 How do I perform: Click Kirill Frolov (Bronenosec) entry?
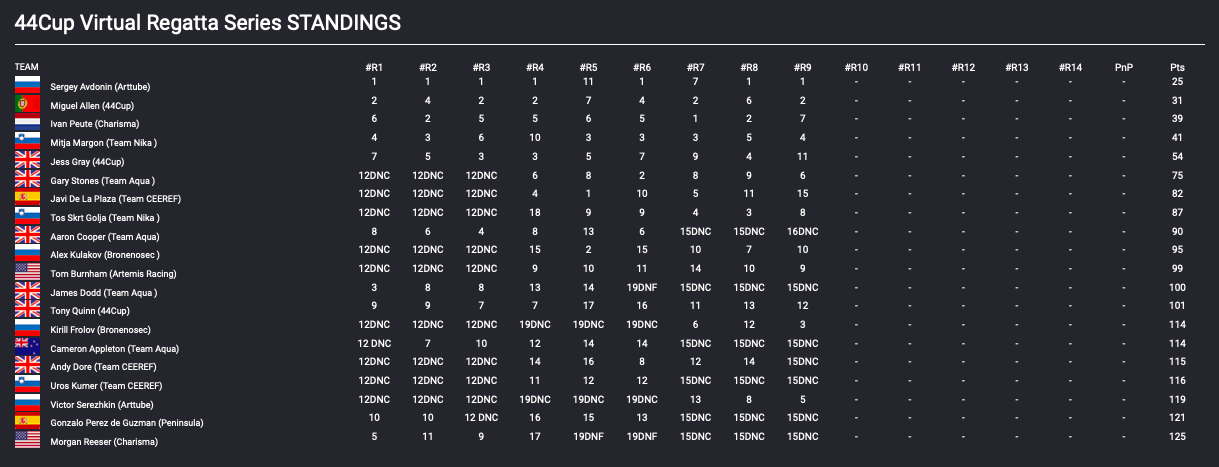100,330
